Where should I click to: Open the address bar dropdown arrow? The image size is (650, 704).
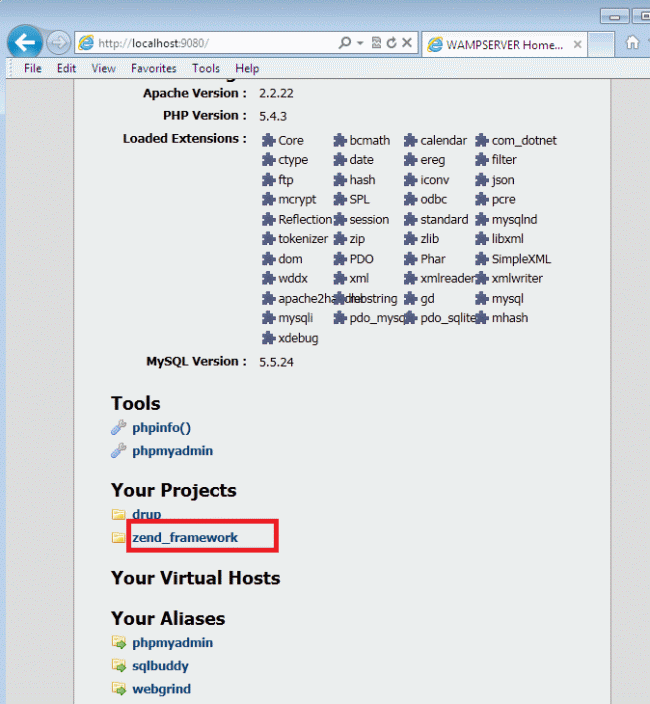click(360, 44)
